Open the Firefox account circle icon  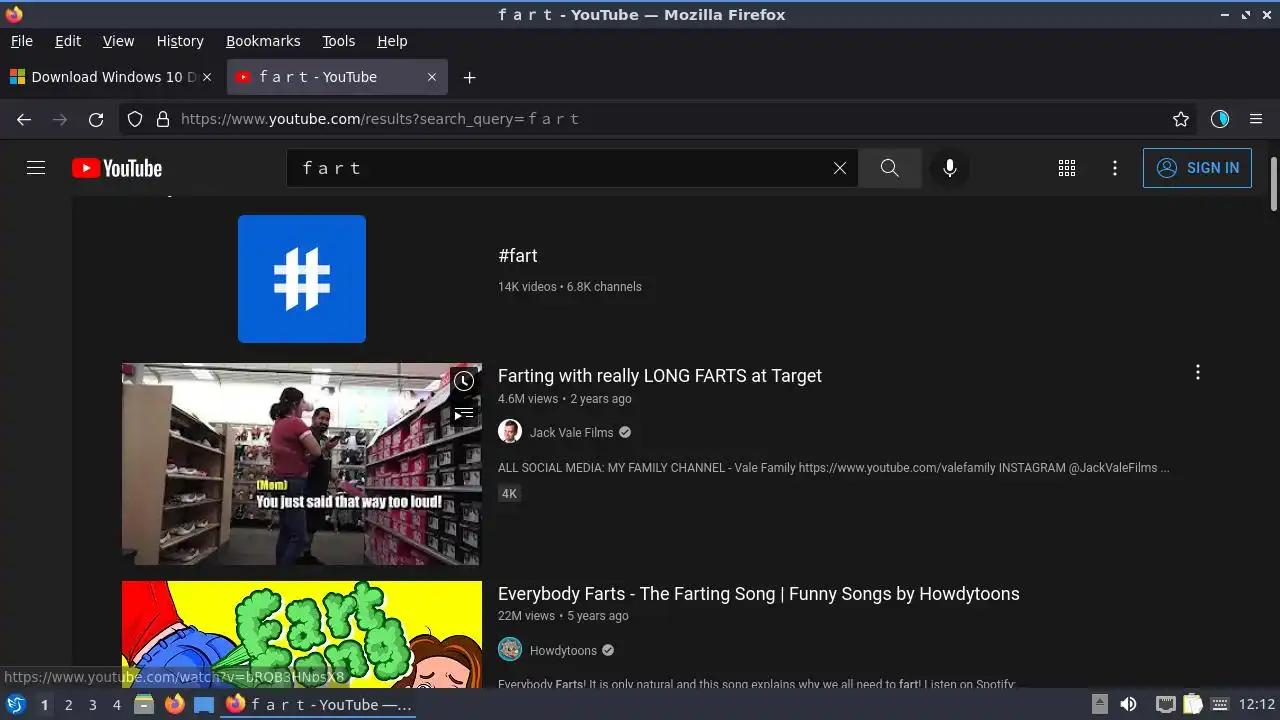tap(1220, 119)
